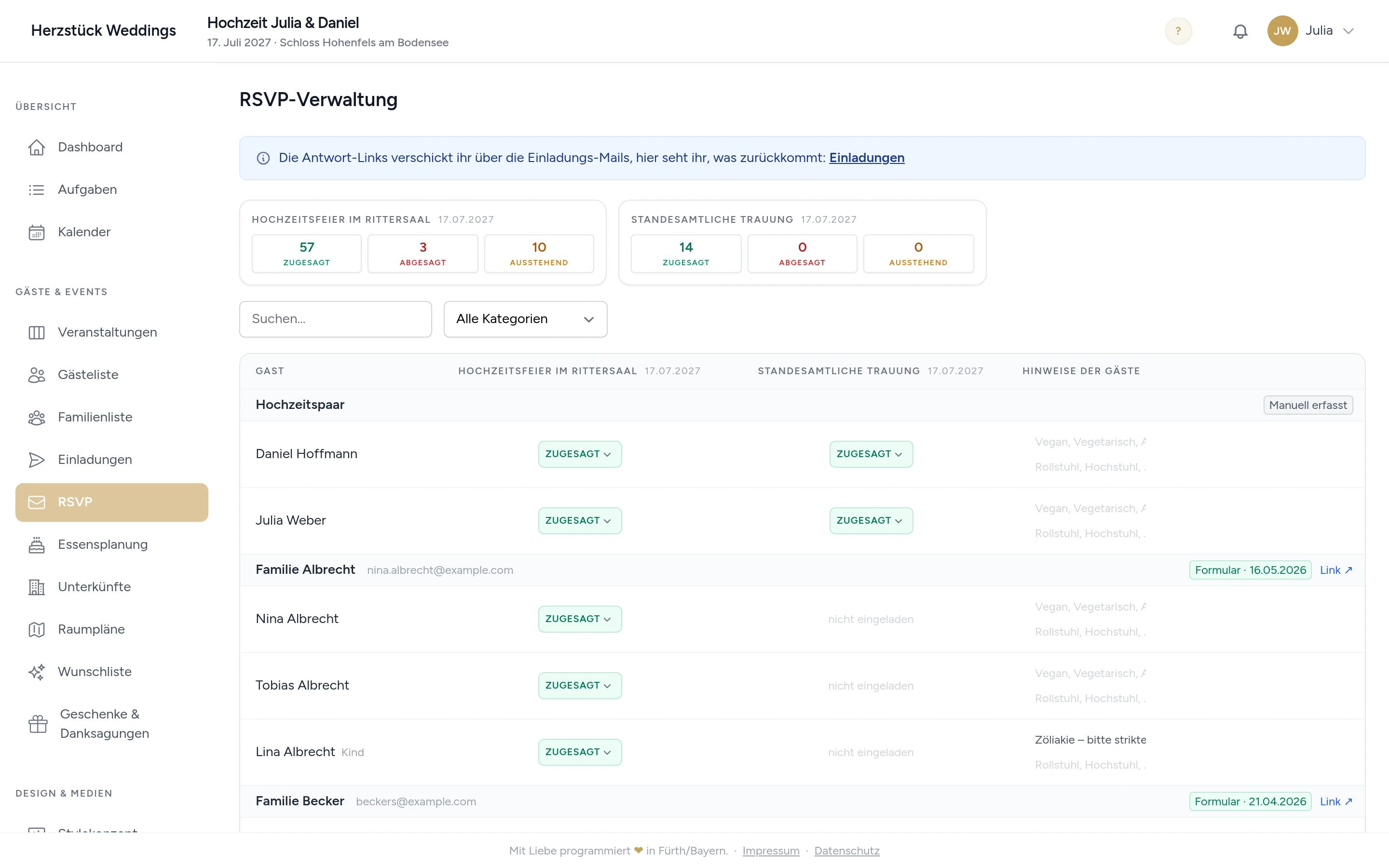1389x868 pixels.
Task: Click the Veranstaltungen columns icon
Action: click(x=37, y=332)
